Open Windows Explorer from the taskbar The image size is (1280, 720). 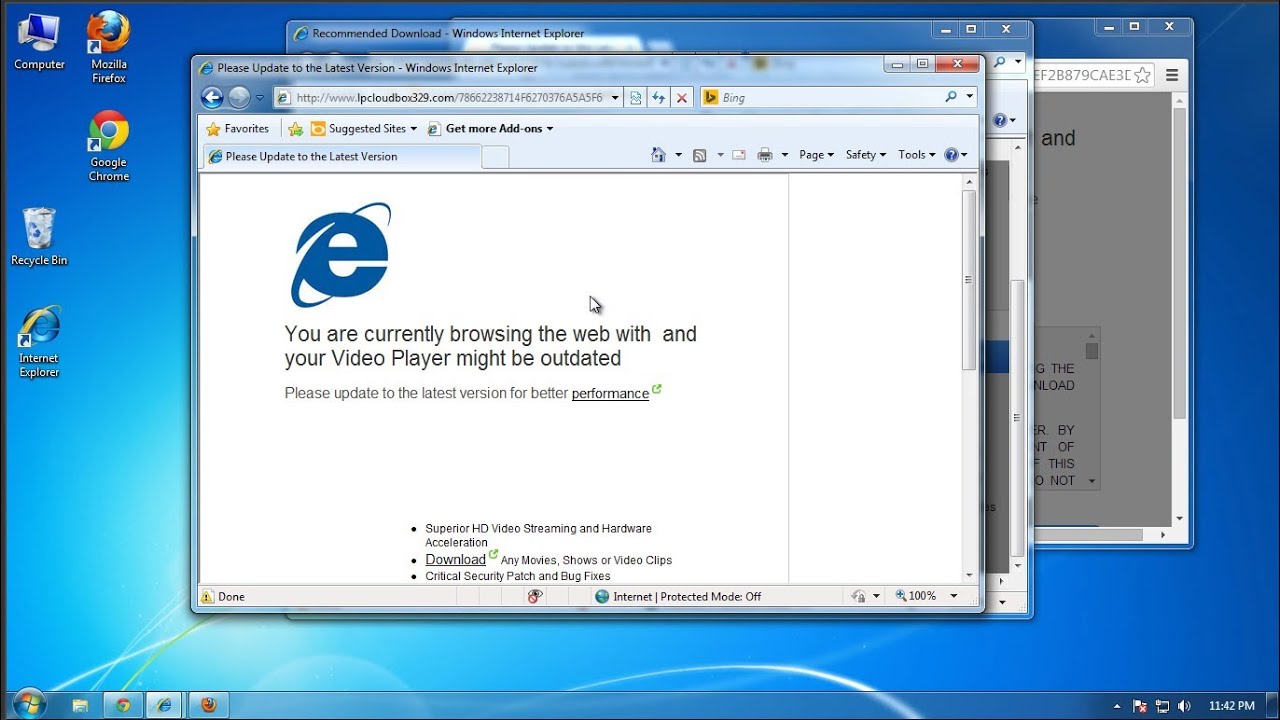pyautogui.click(x=80, y=705)
